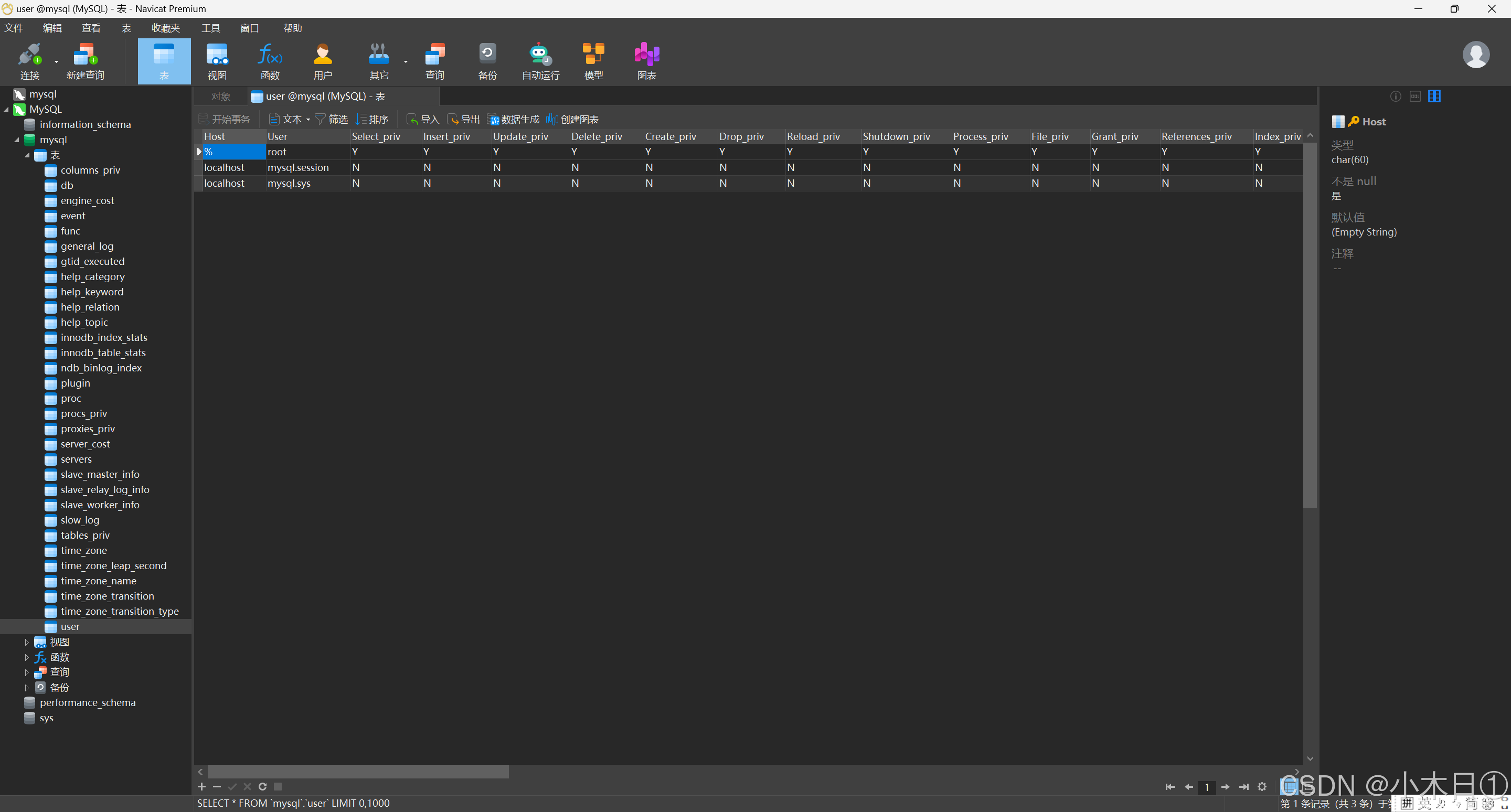
Task: Click the 新建查询 new query icon
Action: coord(85,61)
